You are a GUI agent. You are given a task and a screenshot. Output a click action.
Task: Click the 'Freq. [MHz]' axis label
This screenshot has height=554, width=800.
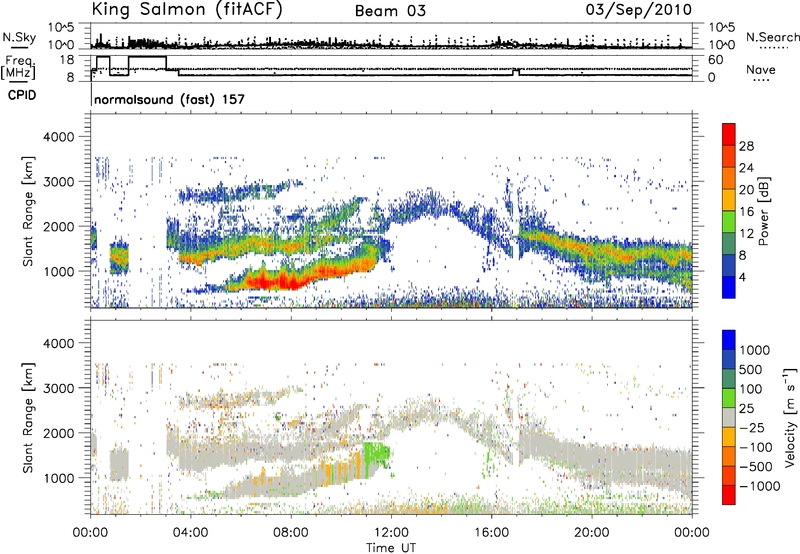(18, 67)
